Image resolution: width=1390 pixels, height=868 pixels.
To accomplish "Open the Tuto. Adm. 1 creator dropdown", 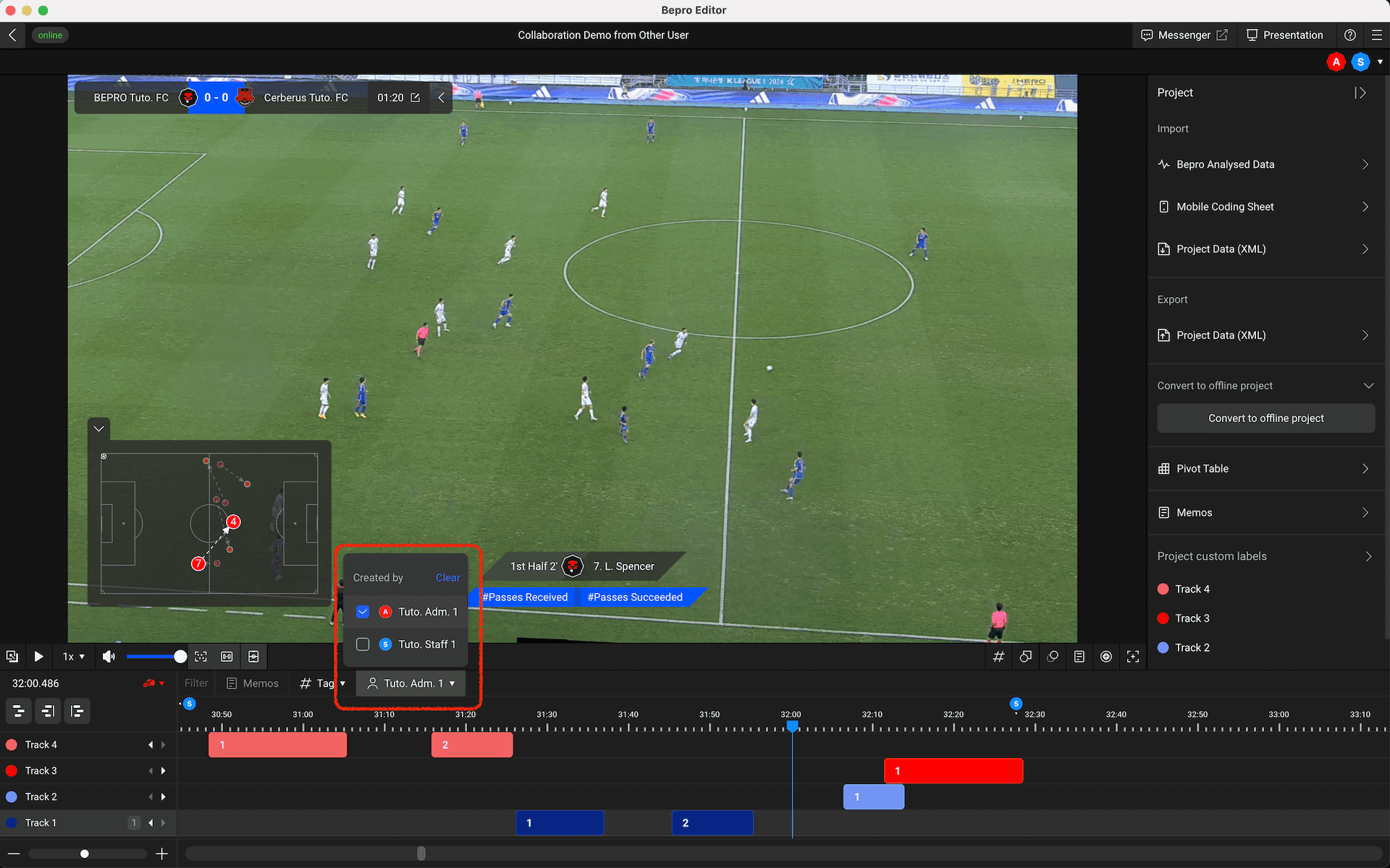I will click(x=411, y=683).
